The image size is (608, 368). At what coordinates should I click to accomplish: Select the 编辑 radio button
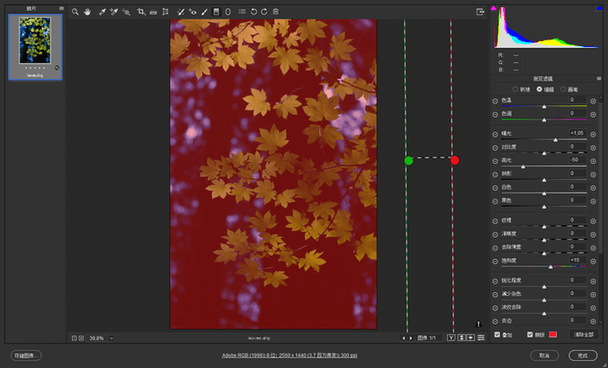539,90
